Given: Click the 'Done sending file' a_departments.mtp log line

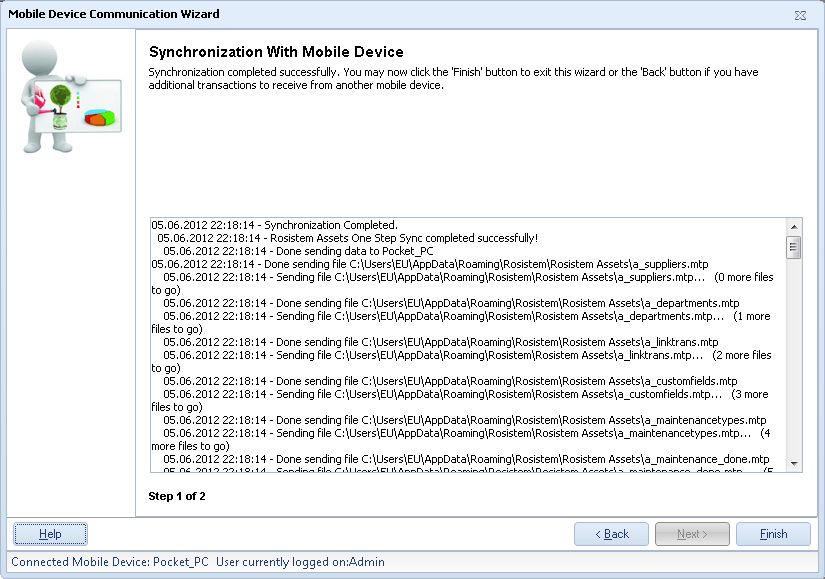Looking at the screenshot, I should point(451,303).
